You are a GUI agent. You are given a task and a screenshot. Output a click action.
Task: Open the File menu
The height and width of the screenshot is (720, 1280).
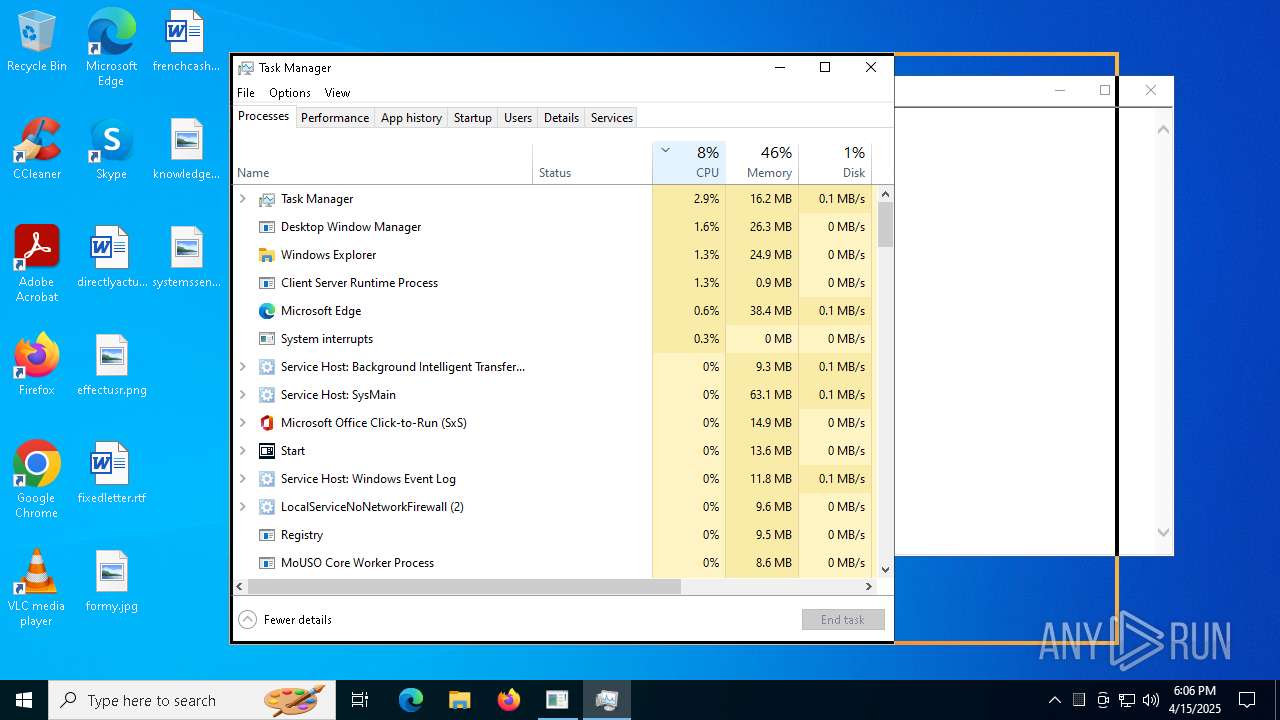point(246,93)
